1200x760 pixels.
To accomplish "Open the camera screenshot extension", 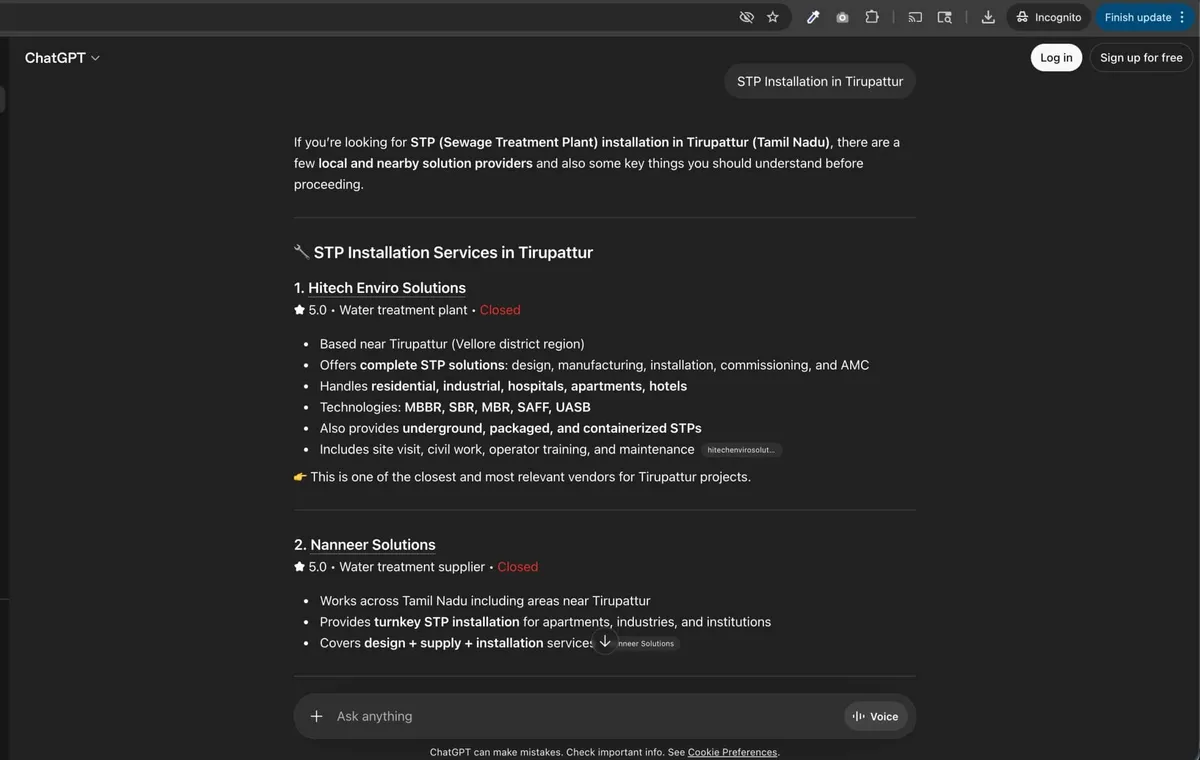I will (842, 17).
